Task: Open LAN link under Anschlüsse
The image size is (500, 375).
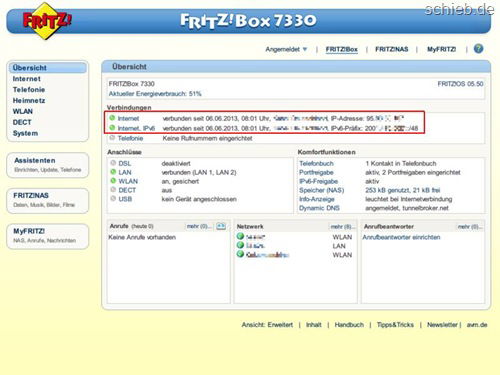Action: (x=125, y=172)
